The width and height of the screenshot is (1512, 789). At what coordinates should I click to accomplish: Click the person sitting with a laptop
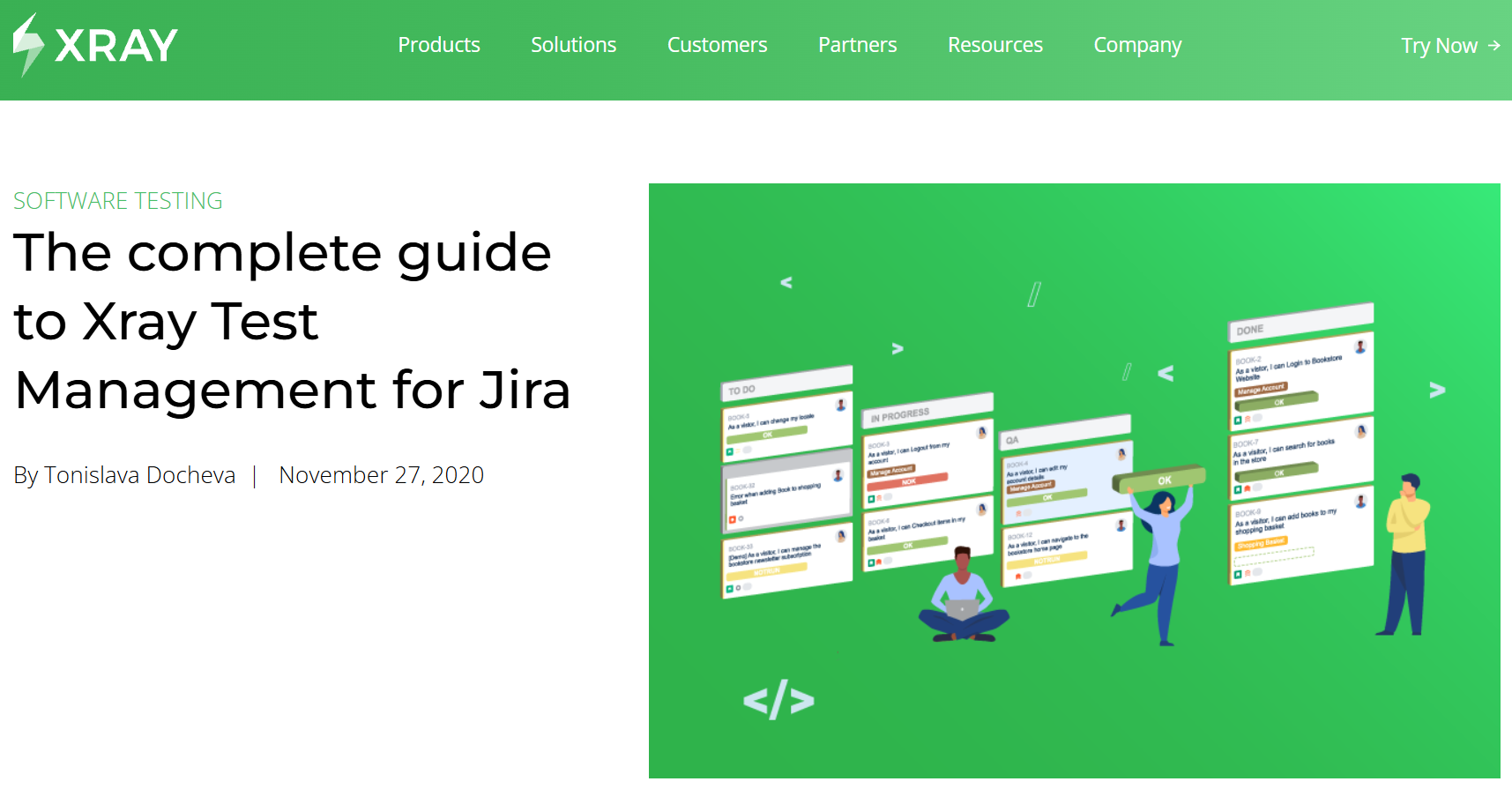tap(963, 599)
